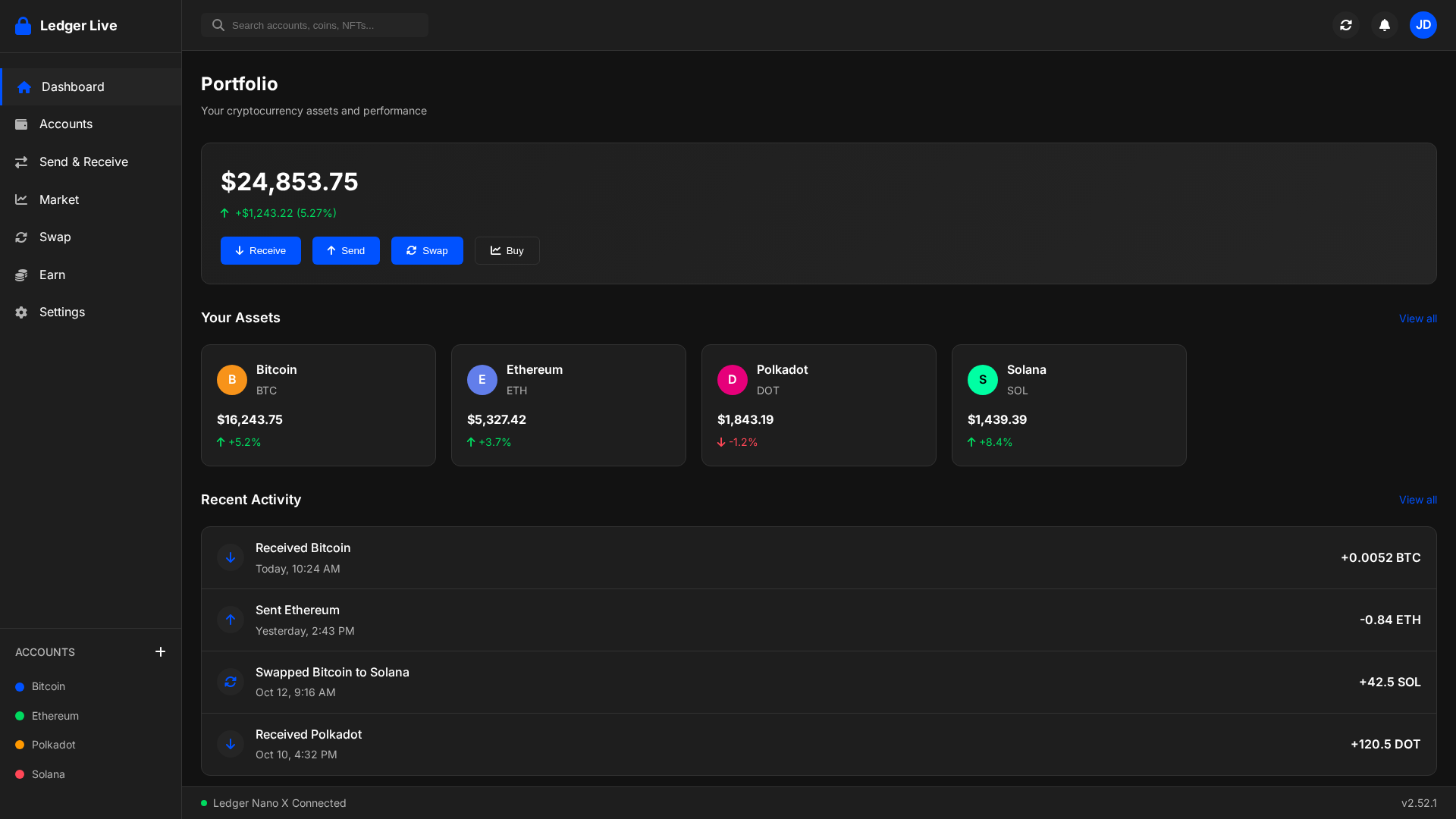Screen dimensions: 1456x819
Task: Click the +0.0052 BTC amount
Action: coord(1380,557)
